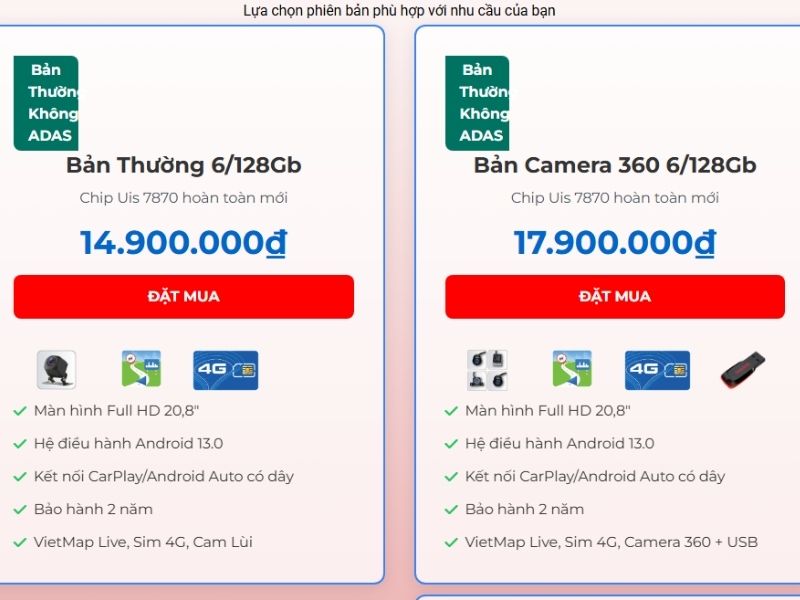Click ĐẶT MUA on the Camera 360 card
This screenshot has height=600, width=800.
click(614, 296)
